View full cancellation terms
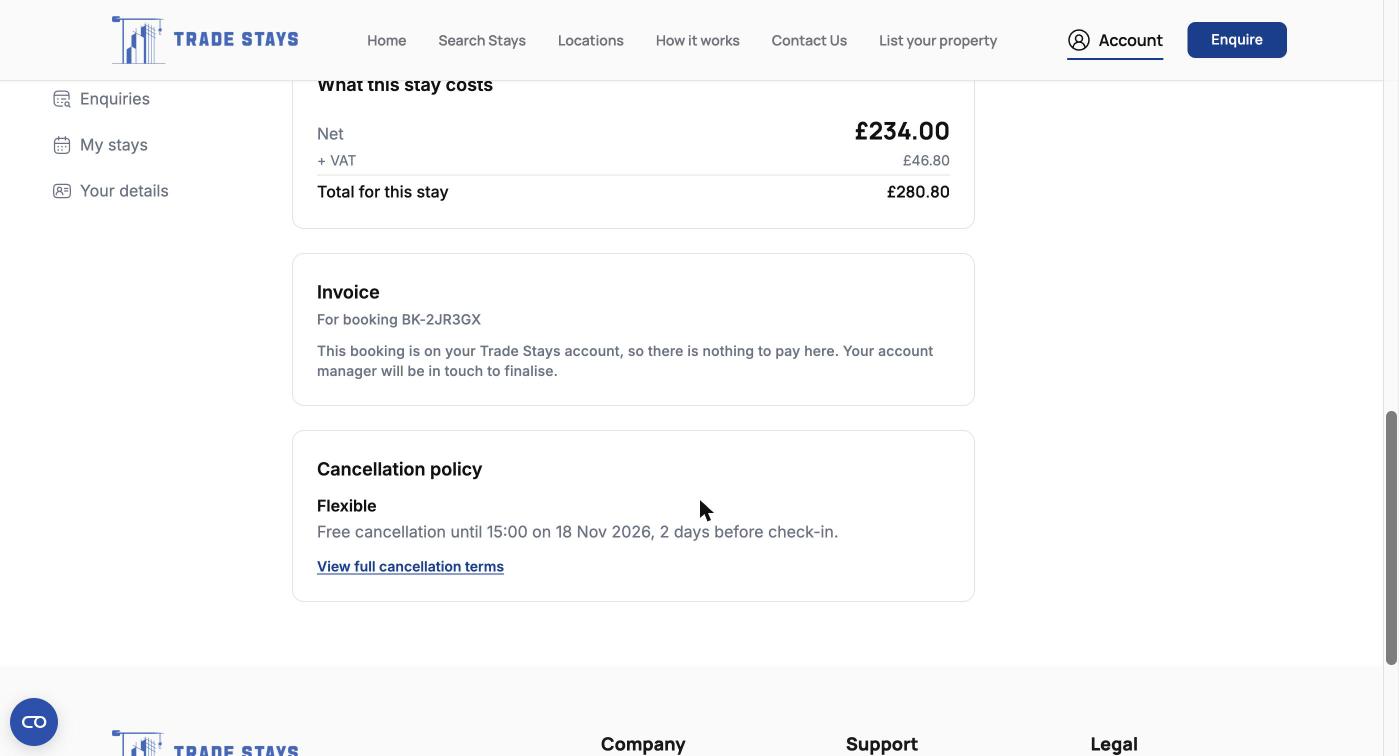The width and height of the screenshot is (1399, 756). [410, 566]
